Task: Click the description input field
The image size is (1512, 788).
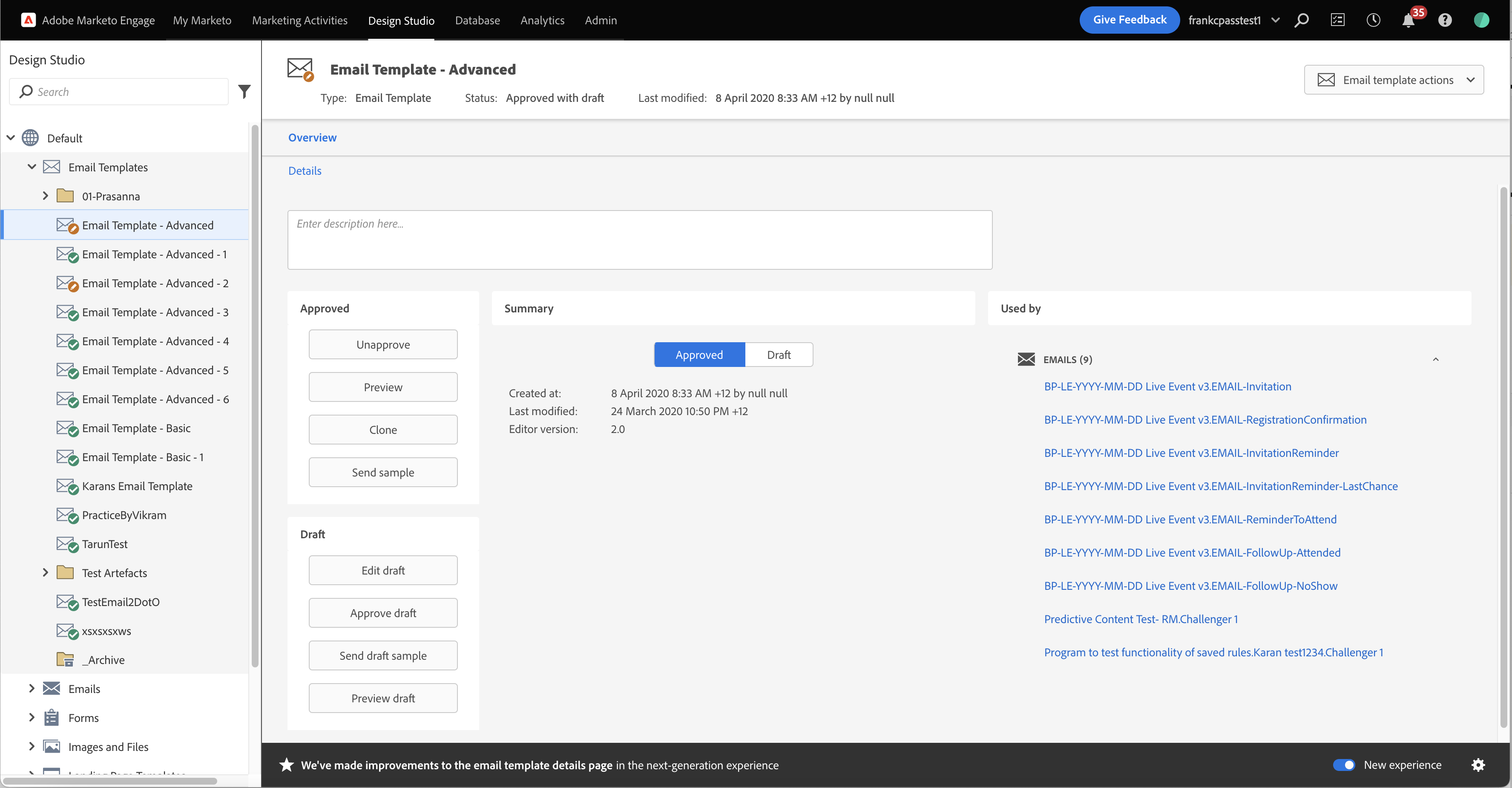Action: coord(639,240)
